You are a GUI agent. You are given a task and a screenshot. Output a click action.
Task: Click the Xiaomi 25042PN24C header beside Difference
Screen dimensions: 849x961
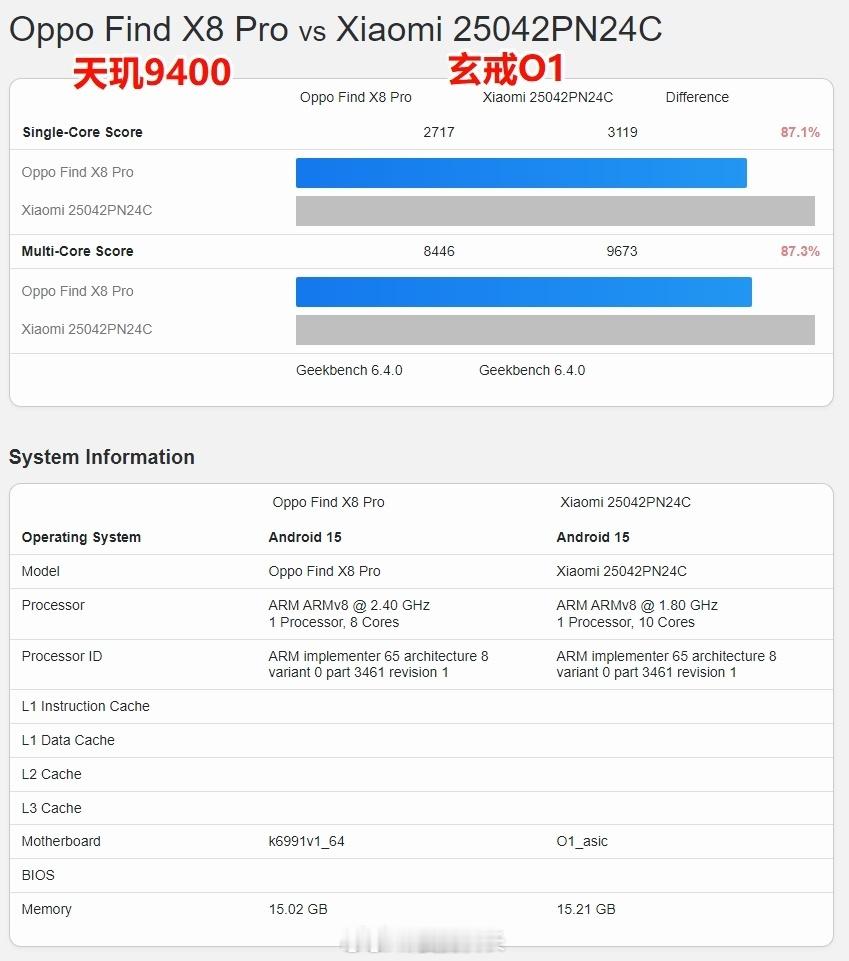pos(547,97)
